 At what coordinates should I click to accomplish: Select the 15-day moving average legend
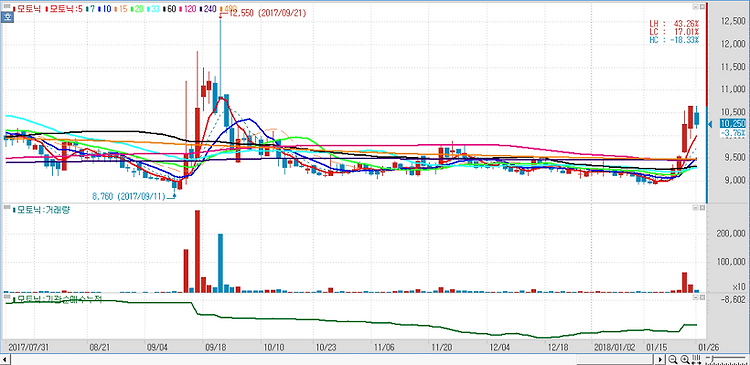tap(122, 9)
